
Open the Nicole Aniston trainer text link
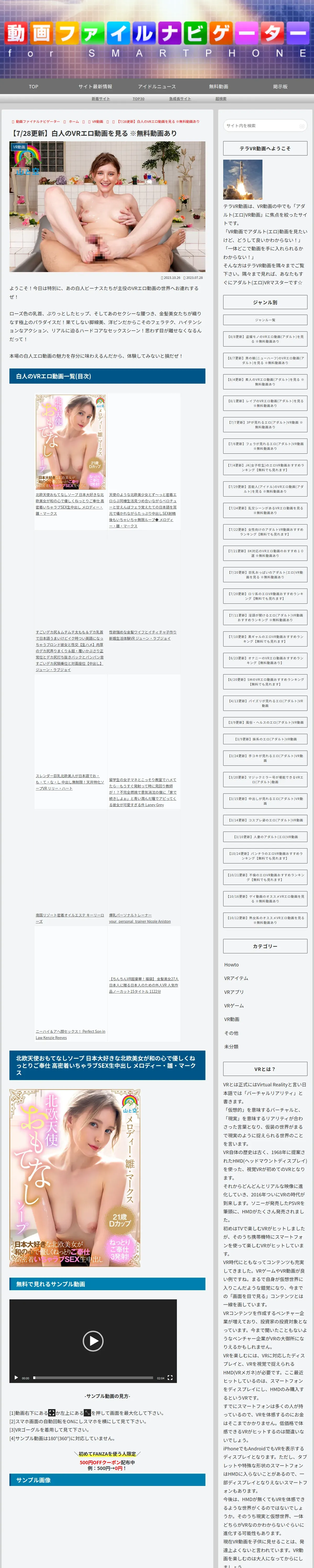tap(140, 918)
